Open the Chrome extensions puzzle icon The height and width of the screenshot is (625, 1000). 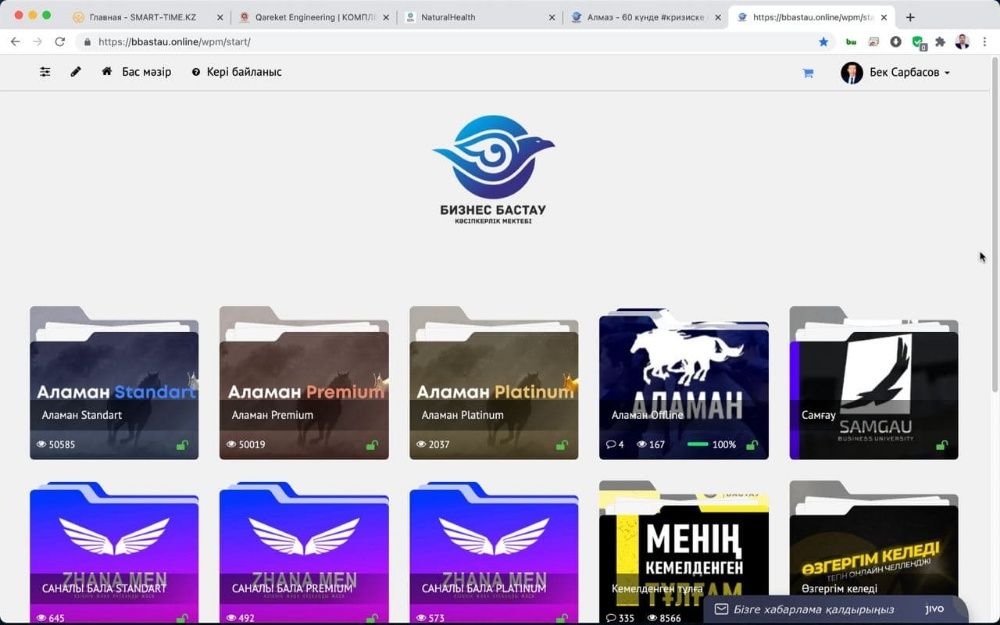(x=940, y=41)
